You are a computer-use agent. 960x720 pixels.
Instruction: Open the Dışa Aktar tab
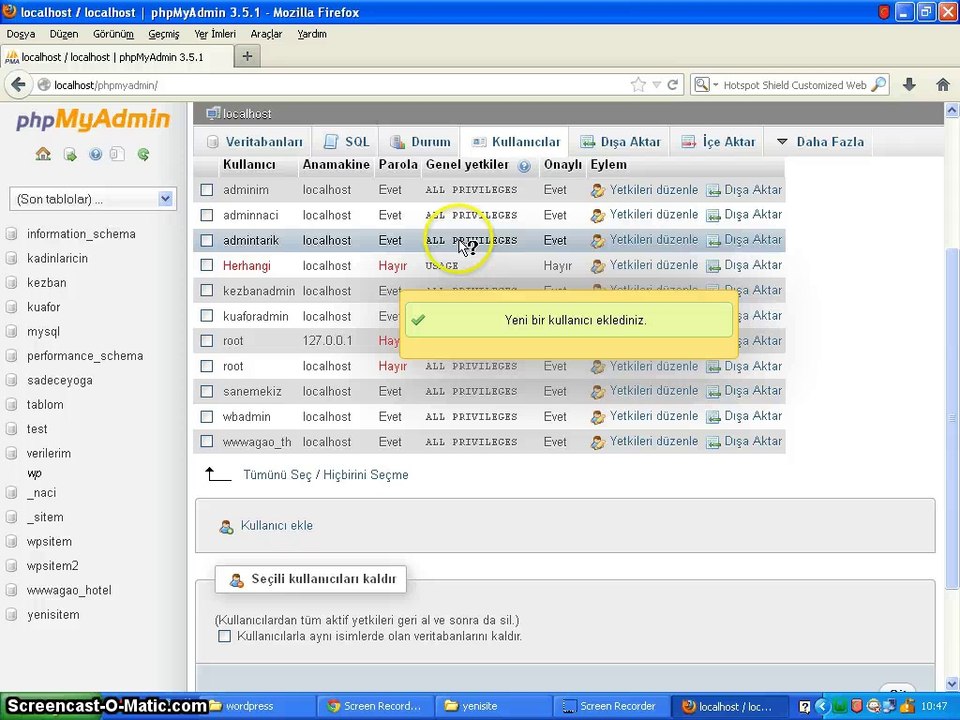coord(620,142)
